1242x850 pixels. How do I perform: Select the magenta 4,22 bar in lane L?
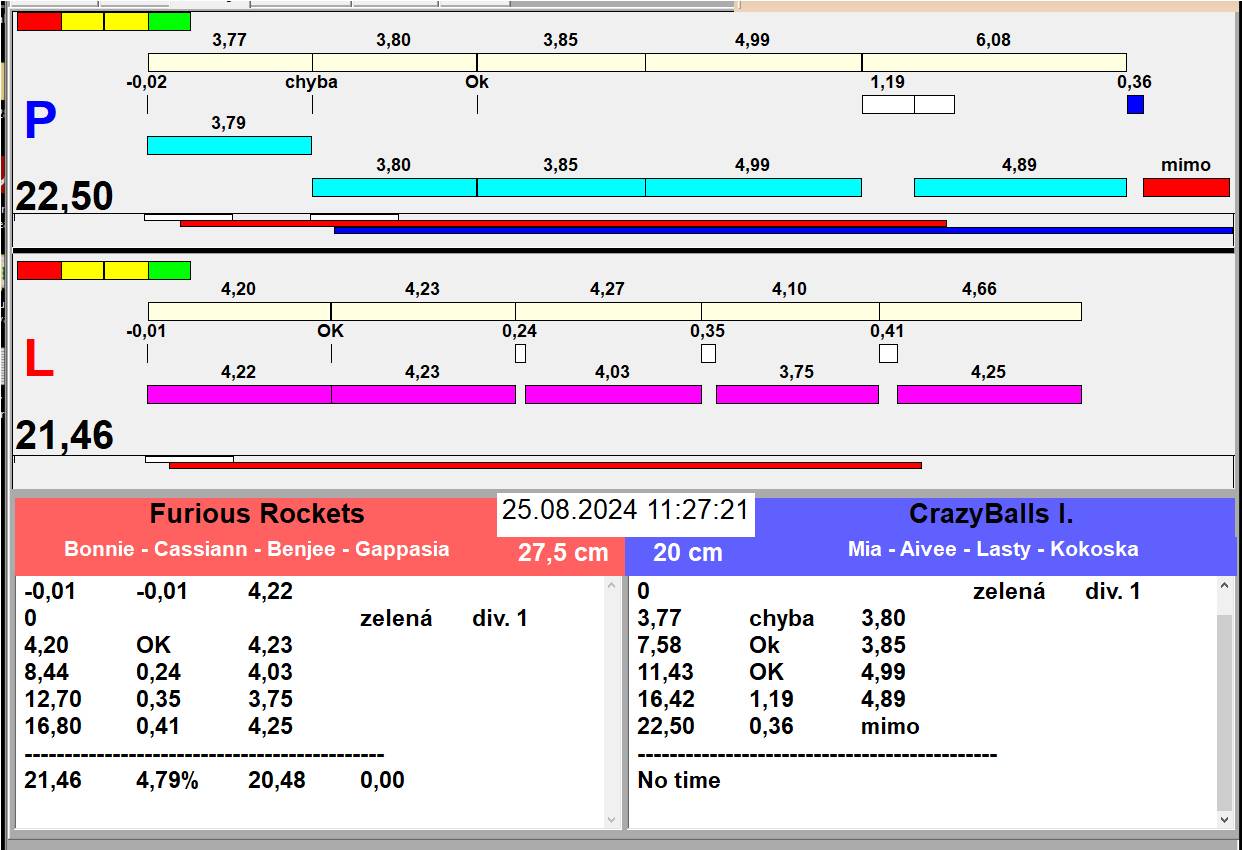[x=239, y=394]
